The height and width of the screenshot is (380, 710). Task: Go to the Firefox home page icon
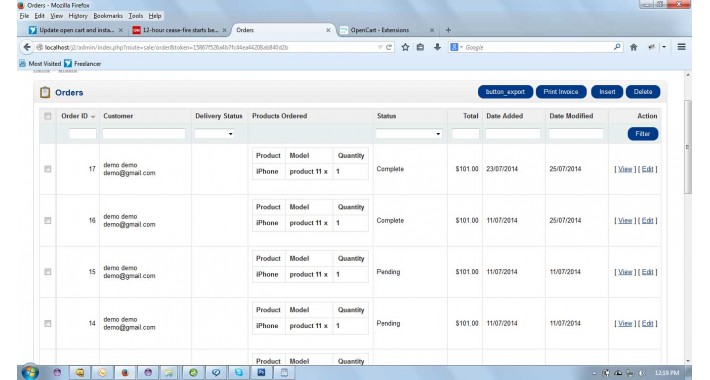tap(633, 47)
